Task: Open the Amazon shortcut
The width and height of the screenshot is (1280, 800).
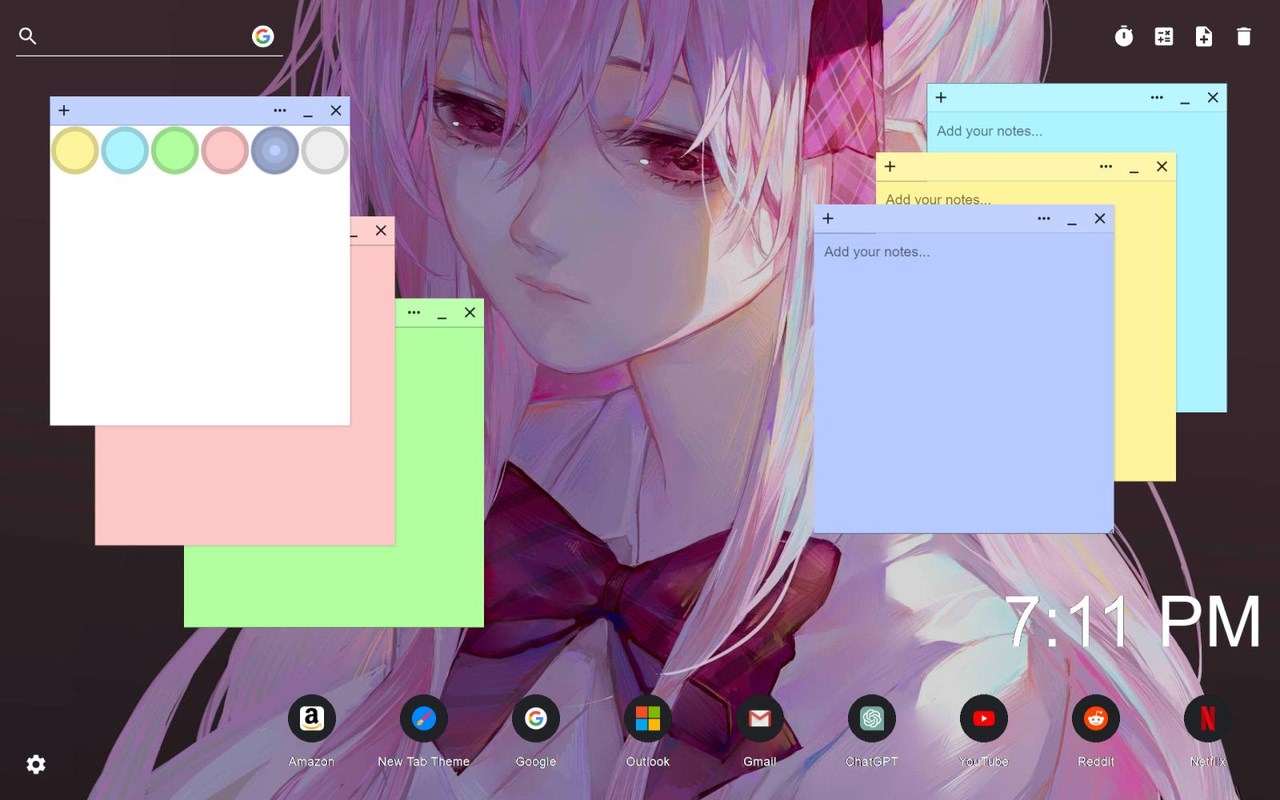Action: point(312,719)
